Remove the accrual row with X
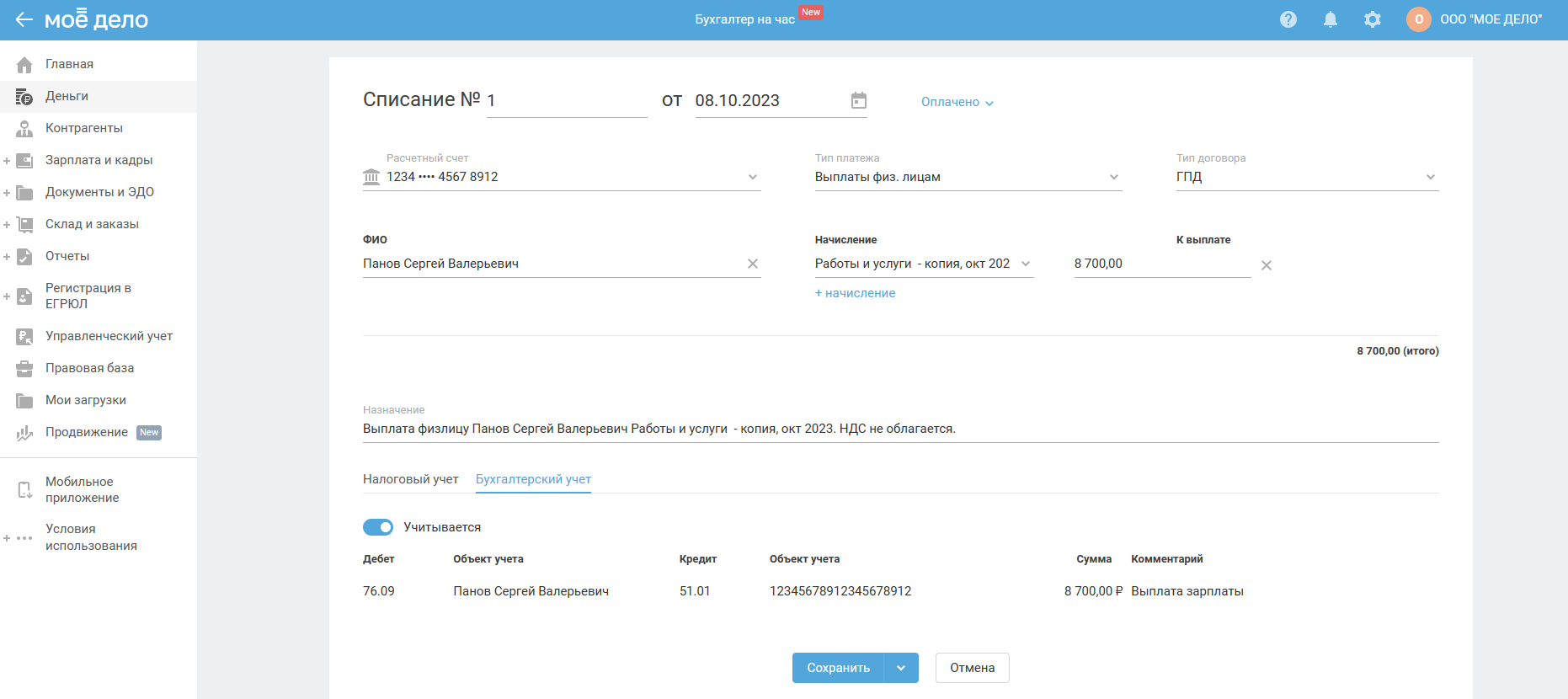 [x=1266, y=265]
